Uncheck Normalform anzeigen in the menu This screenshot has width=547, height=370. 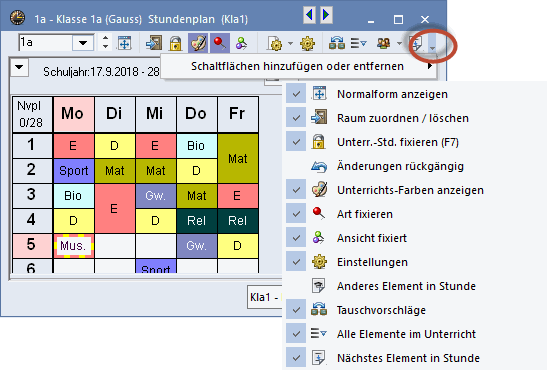point(296,94)
